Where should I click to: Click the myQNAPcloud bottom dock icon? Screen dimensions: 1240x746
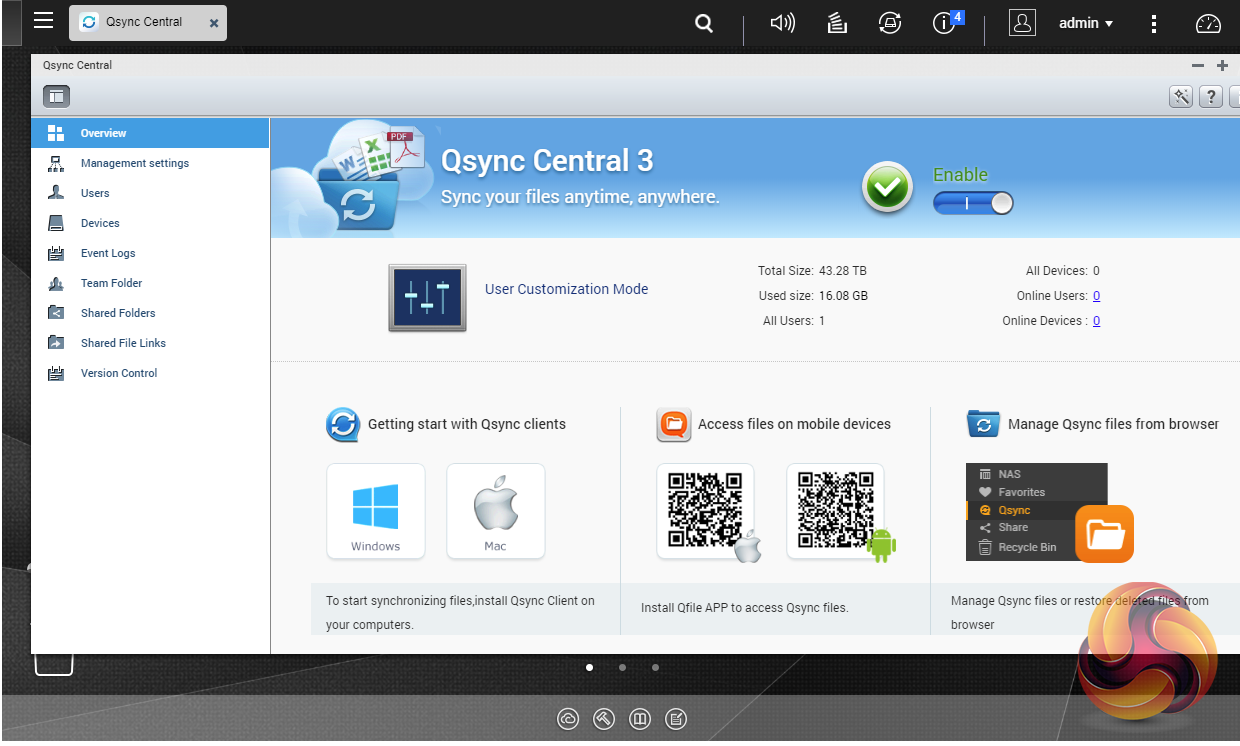[x=568, y=718]
